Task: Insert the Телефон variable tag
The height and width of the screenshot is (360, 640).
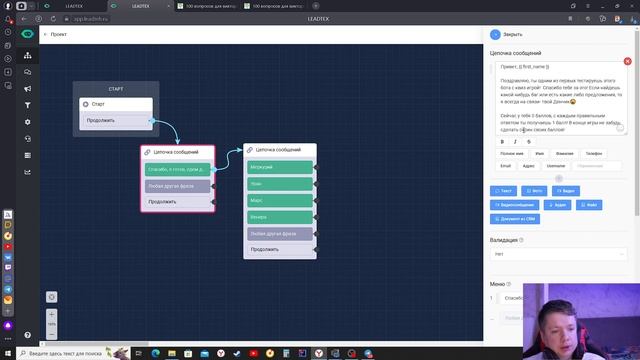Action: 594,153
